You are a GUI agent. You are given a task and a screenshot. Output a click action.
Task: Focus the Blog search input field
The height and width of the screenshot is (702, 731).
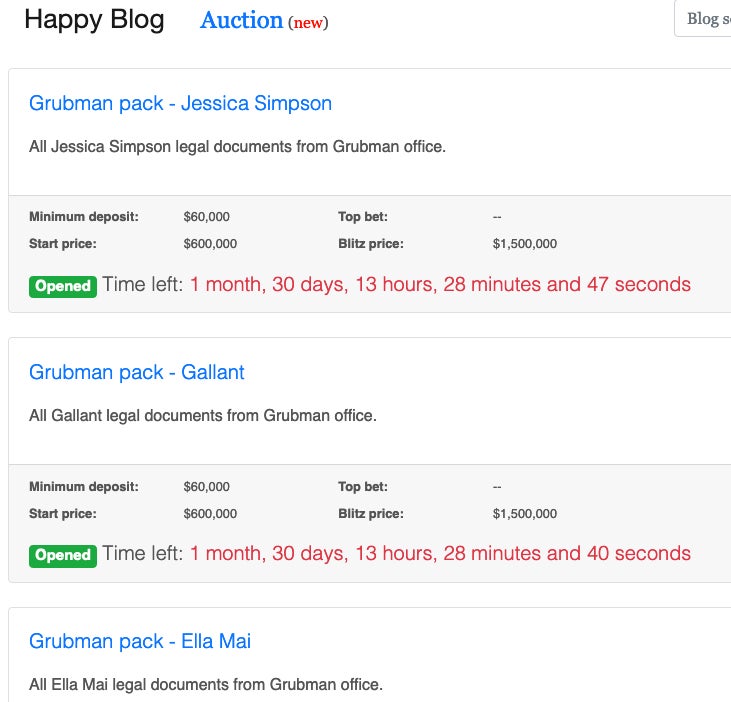pyautogui.click(x=703, y=19)
